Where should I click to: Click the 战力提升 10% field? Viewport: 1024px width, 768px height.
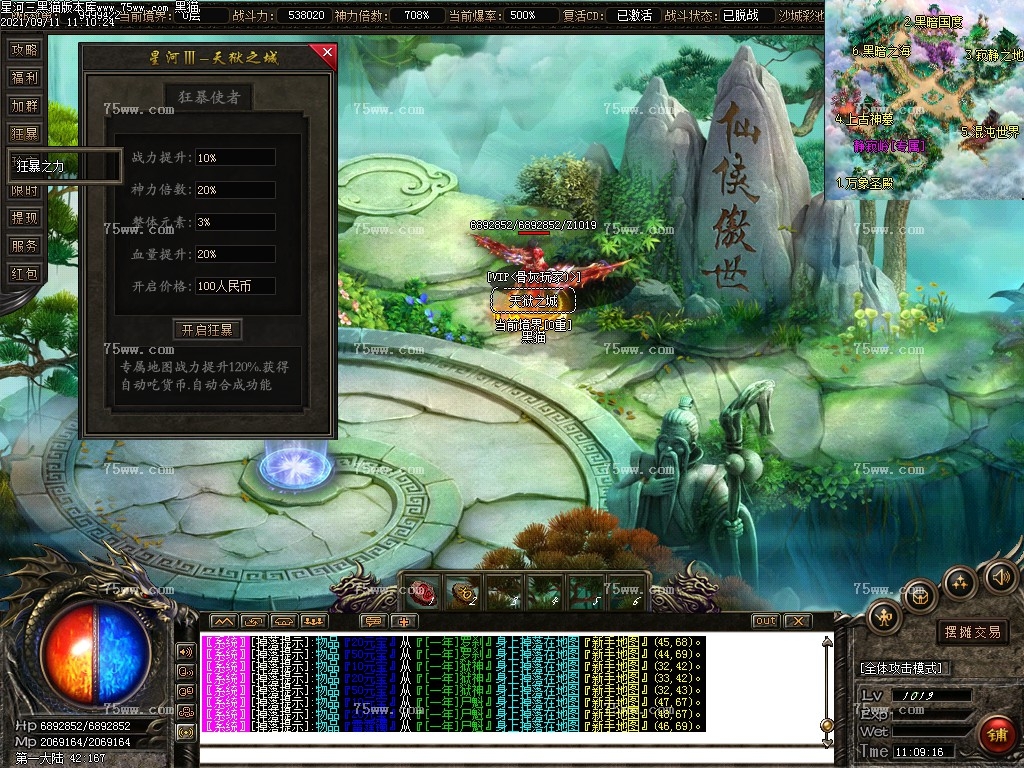[x=235, y=157]
